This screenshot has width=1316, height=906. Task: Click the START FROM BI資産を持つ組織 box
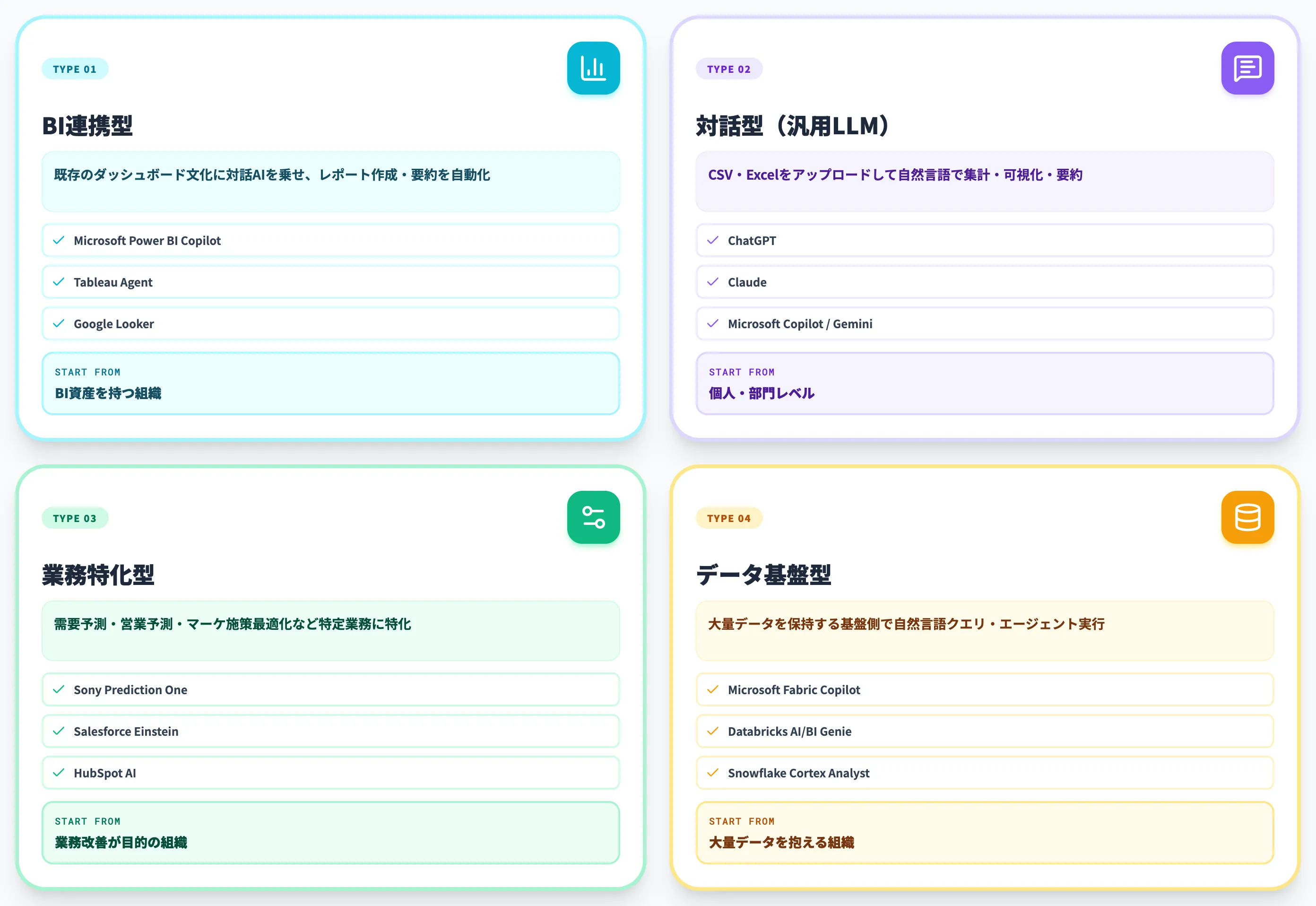point(330,383)
